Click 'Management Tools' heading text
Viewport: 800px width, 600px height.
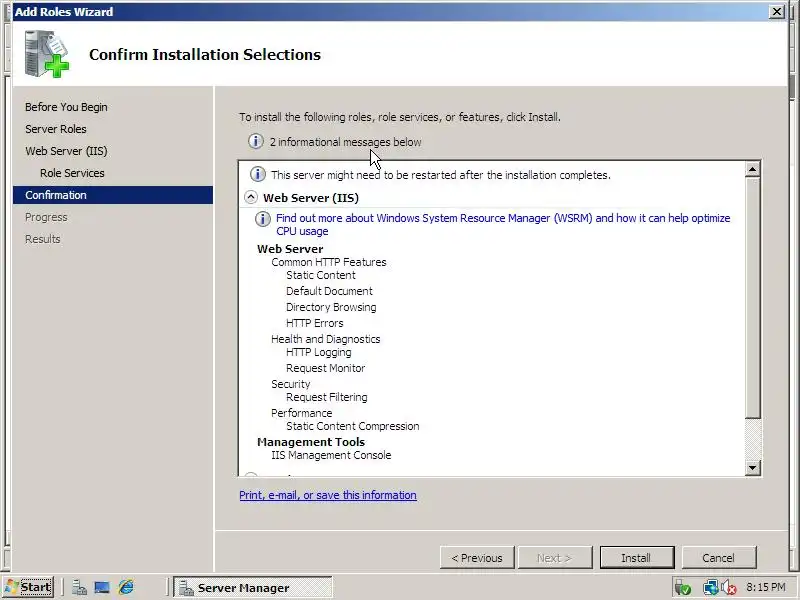[x=311, y=442]
